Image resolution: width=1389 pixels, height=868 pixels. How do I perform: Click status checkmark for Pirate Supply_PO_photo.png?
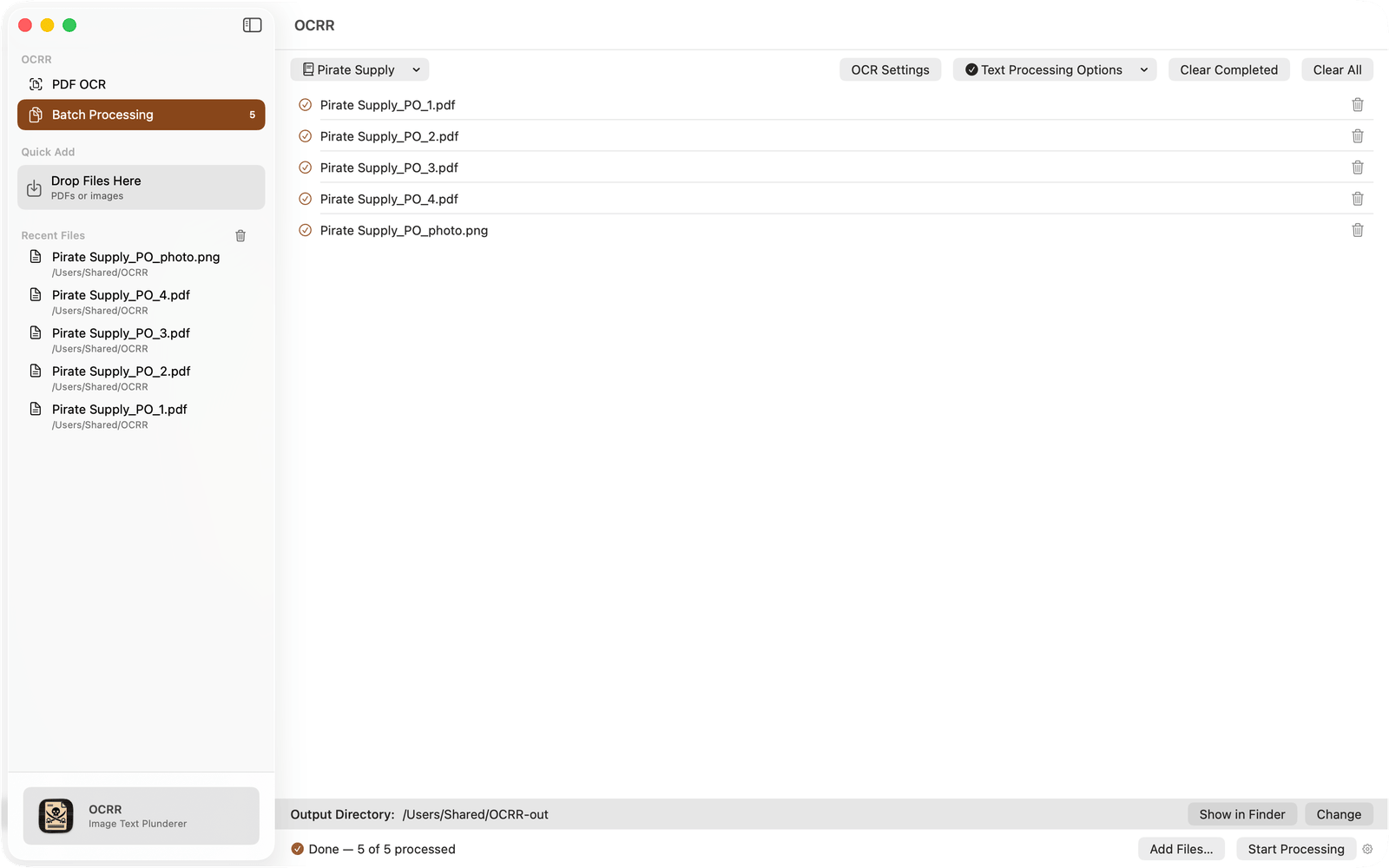306,230
